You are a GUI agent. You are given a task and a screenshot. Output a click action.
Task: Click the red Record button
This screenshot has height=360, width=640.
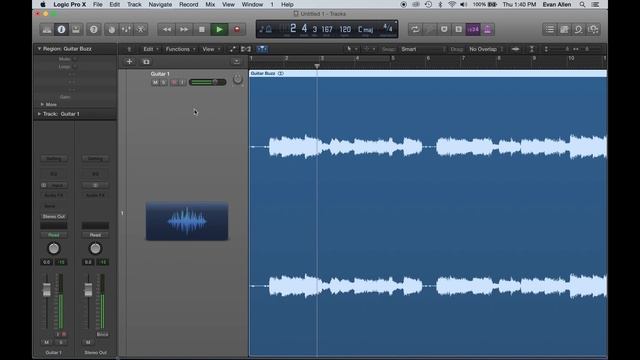point(237,29)
